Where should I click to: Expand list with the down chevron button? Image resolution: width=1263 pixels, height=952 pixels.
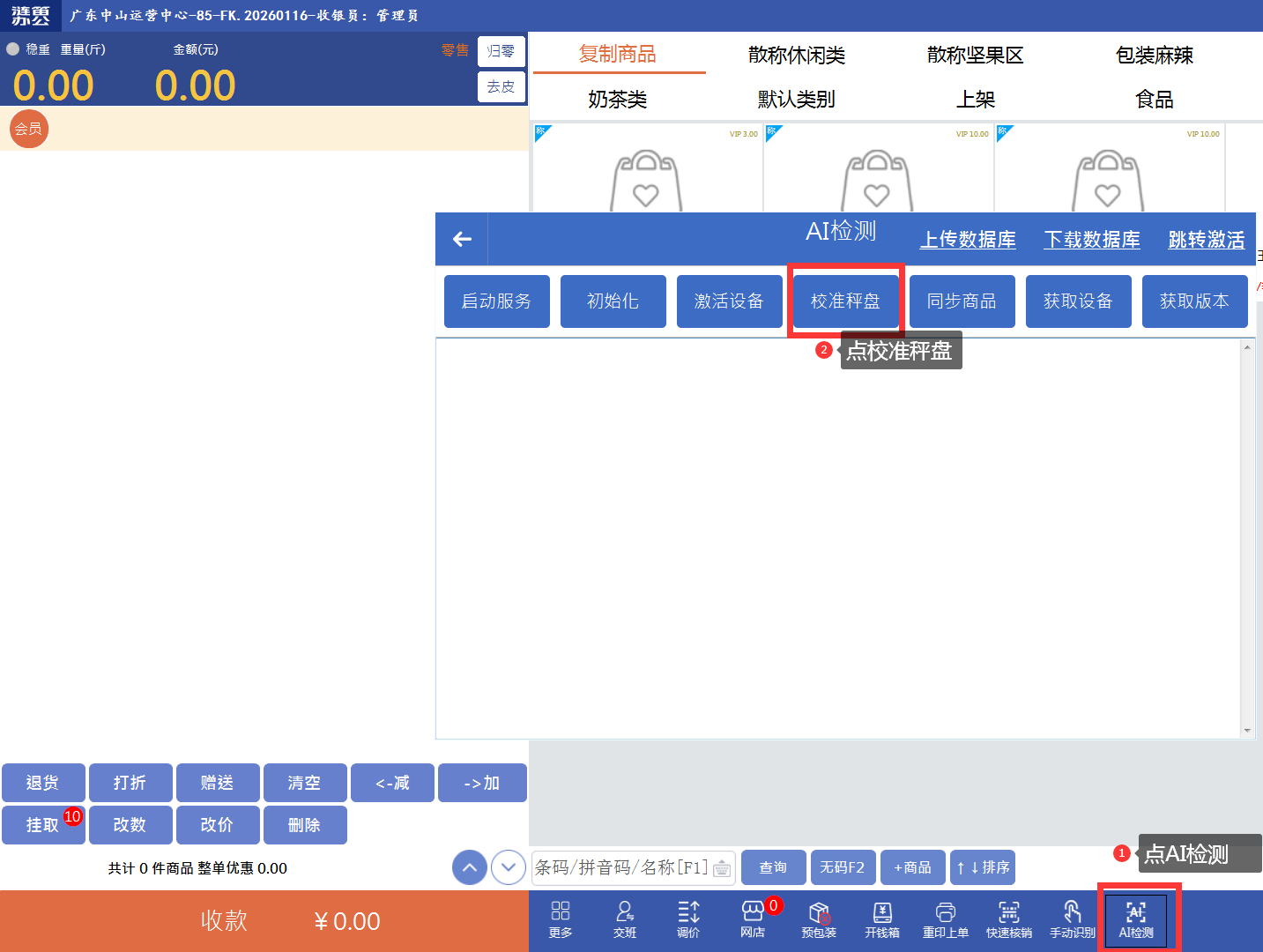(509, 867)
